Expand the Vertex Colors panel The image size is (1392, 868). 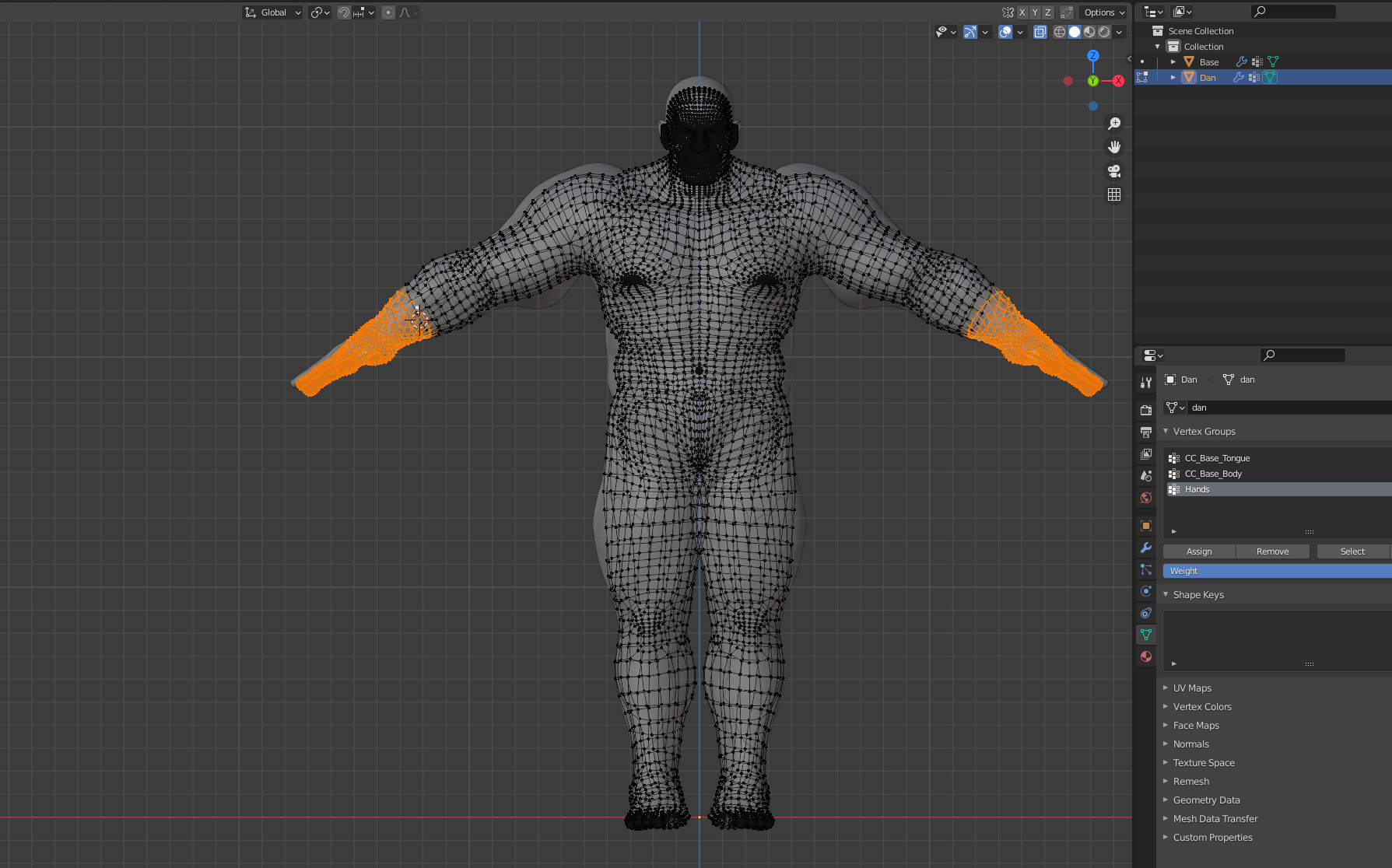1166,706
